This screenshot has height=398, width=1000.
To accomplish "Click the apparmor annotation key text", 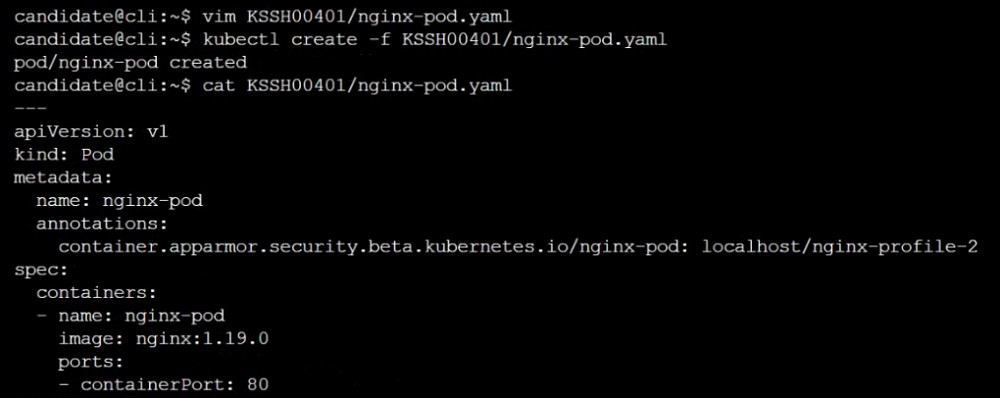I will click(374, 247).
